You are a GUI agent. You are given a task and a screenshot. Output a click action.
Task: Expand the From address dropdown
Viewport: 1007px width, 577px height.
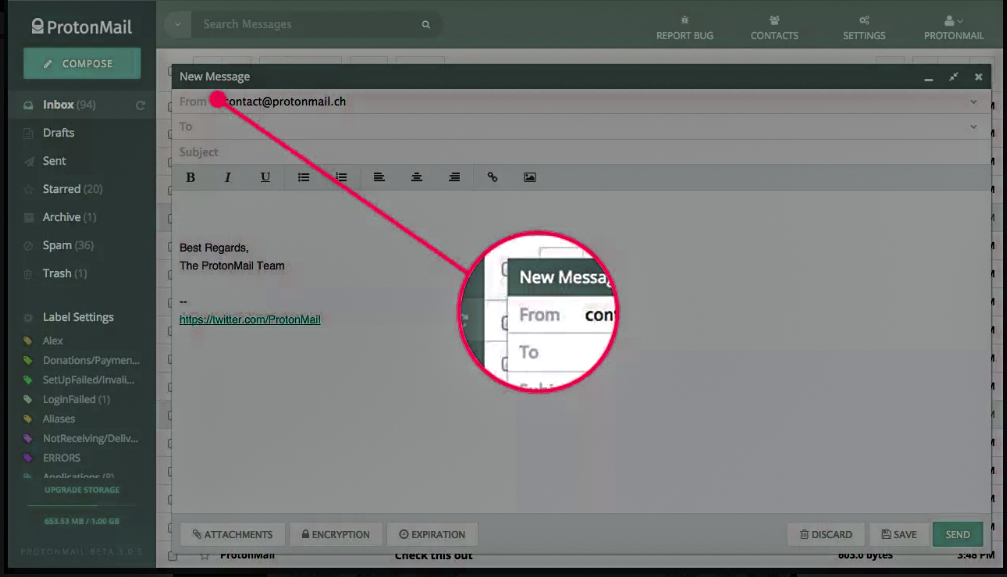coord(974,102)
